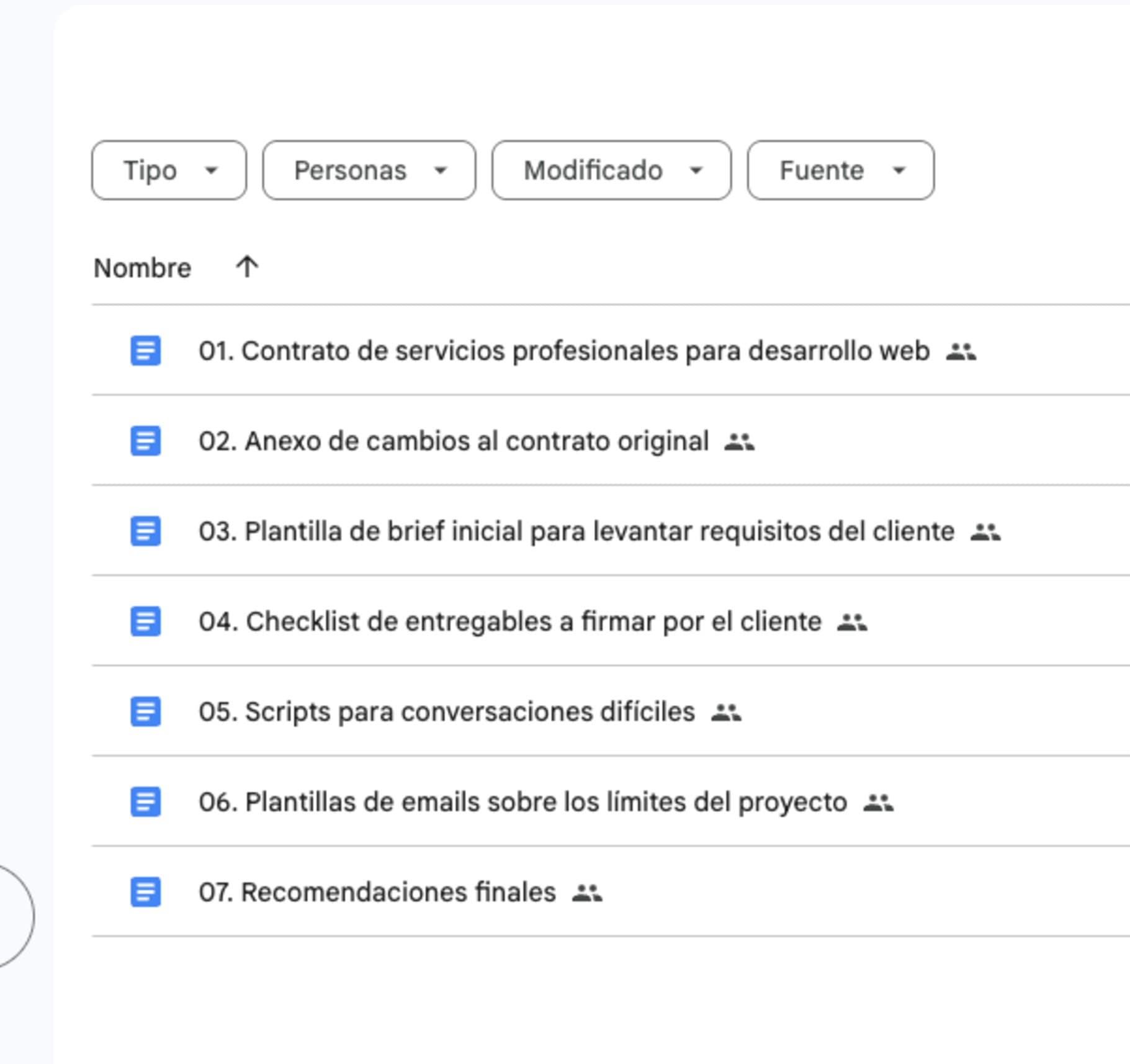Viewport: 1130px width, 1064px height.
Task: Click the Docs icon next to Plantillas de emails
Action: (x=145, y=801)
